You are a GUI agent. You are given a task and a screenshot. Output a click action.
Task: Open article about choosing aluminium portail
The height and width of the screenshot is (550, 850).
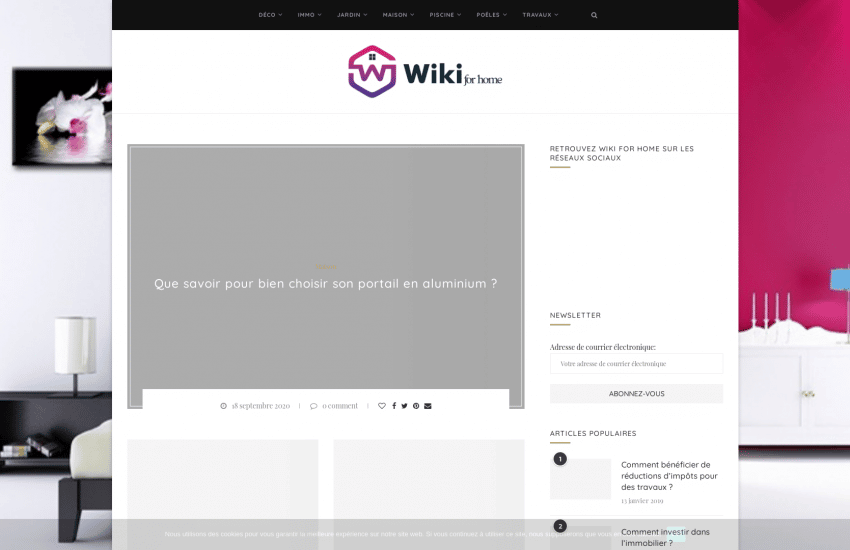tap(325, 283)
